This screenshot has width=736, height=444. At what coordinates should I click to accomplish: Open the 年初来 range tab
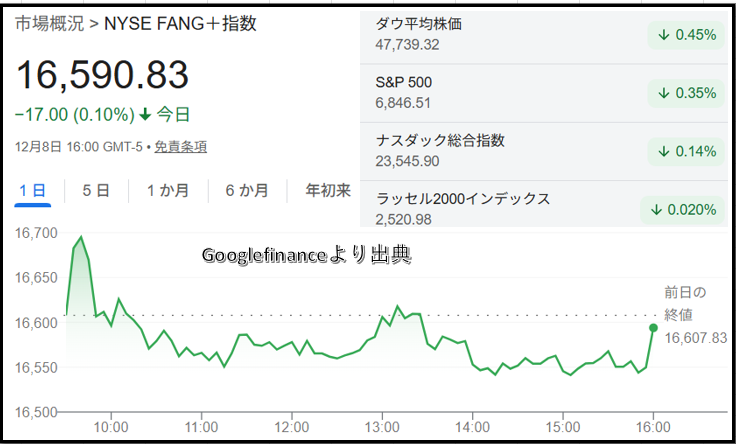(328, 190)
